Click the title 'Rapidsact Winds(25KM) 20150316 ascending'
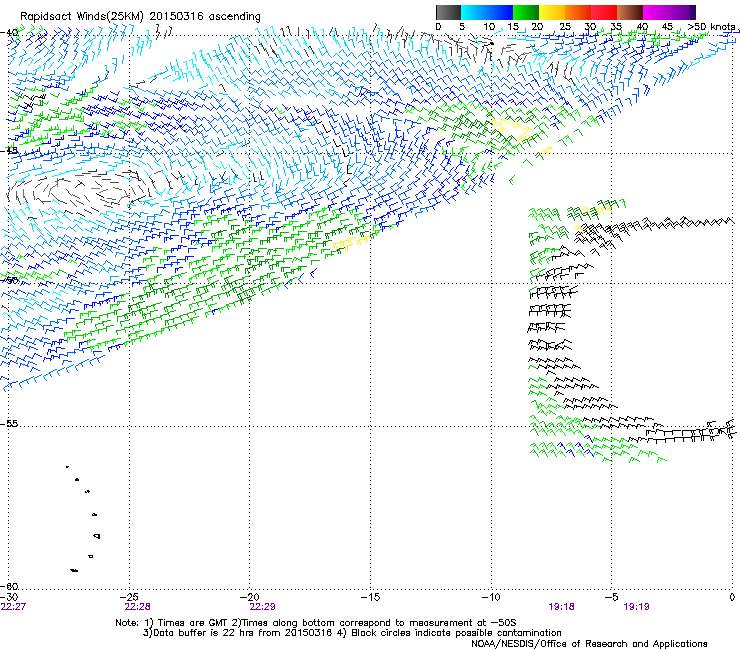Viewport: 740px width, 650px height. pyautogui.click(x=140, y=17)
